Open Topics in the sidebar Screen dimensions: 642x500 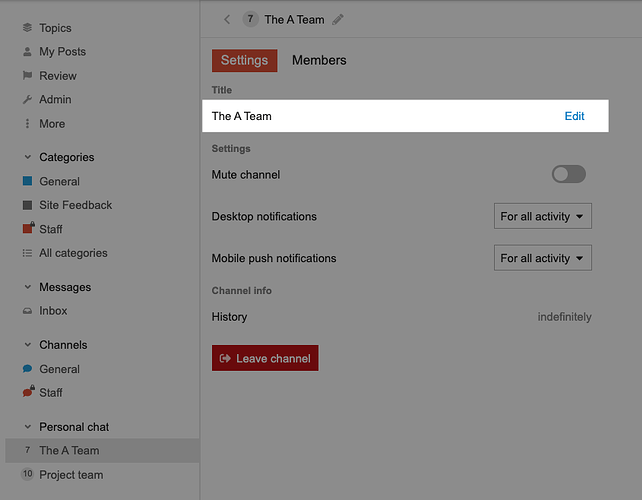[x=55, y=28]
